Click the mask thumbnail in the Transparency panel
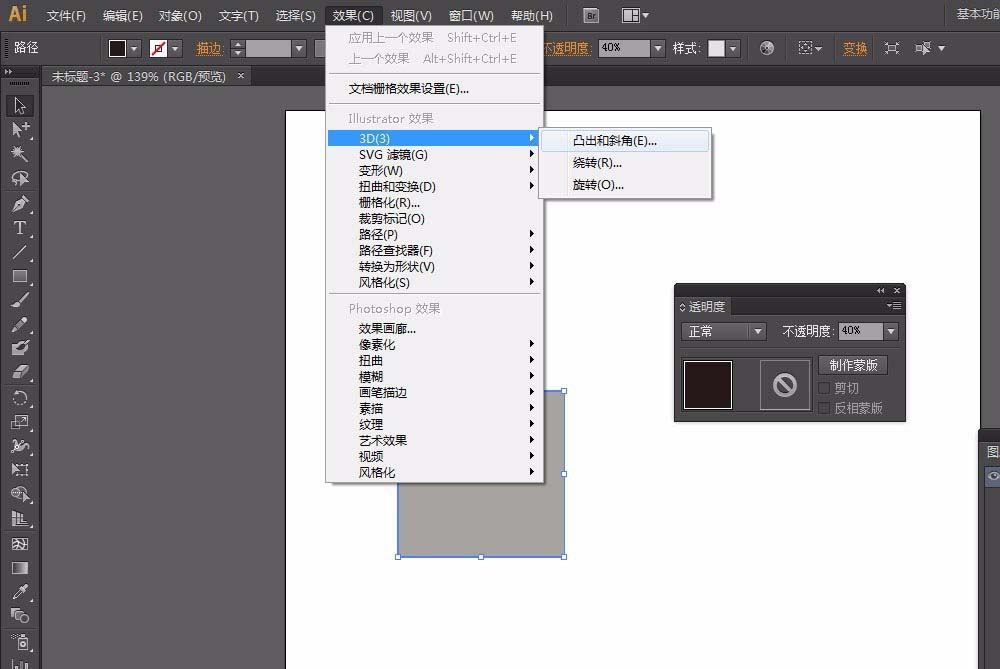The width and height of the screenshot is (1000, 669). tap(784, 384)
